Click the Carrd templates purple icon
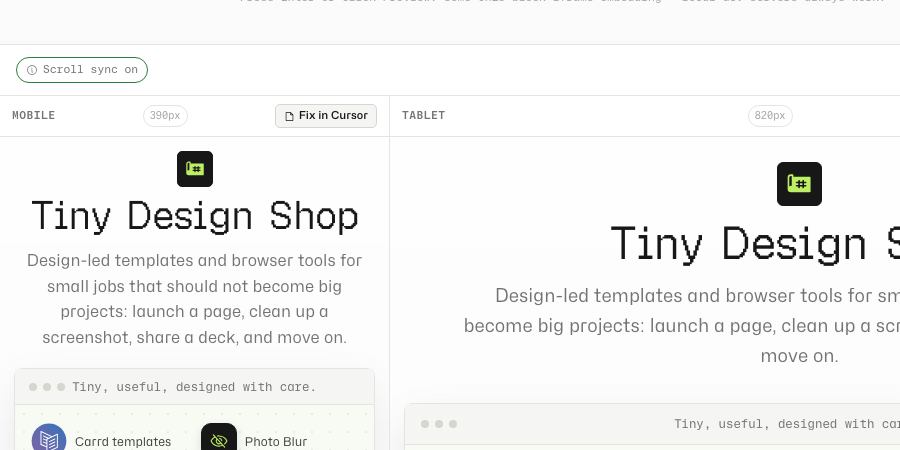The image size is (900, 450). click(x=49, y=437)
